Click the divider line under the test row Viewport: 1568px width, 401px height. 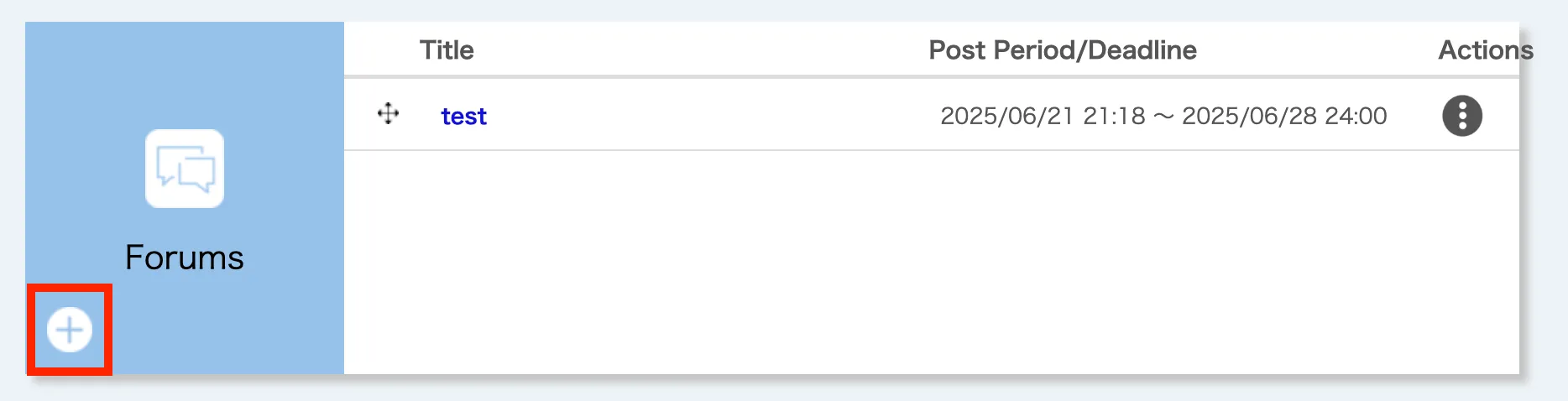[x=923, y=150]
